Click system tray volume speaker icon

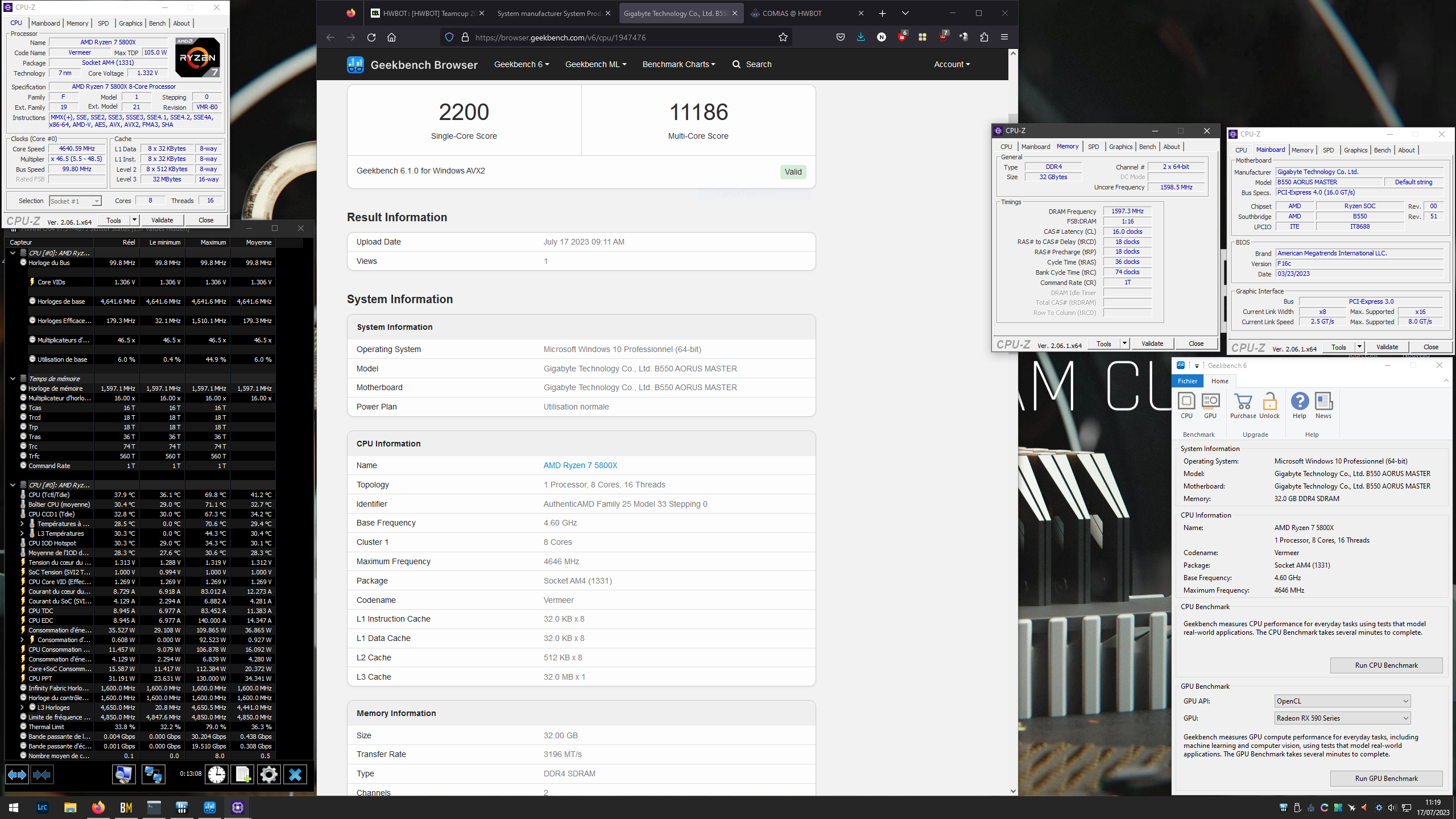coord(1392,808)
